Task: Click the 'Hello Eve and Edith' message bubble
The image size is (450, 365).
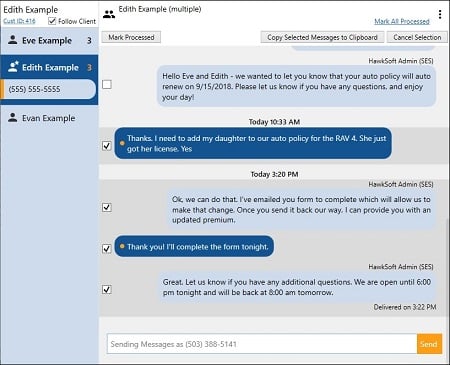Action: point(296,86)
